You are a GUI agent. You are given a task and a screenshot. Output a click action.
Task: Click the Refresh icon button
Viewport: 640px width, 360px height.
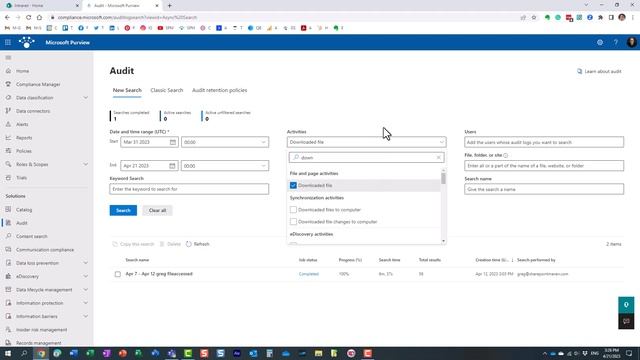tap(198, 244)
